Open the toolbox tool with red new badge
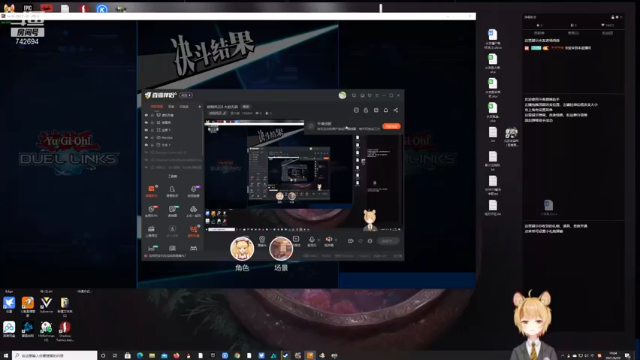Image resolution: width=640 pixels, height=360 pixels. pos(151,209)
